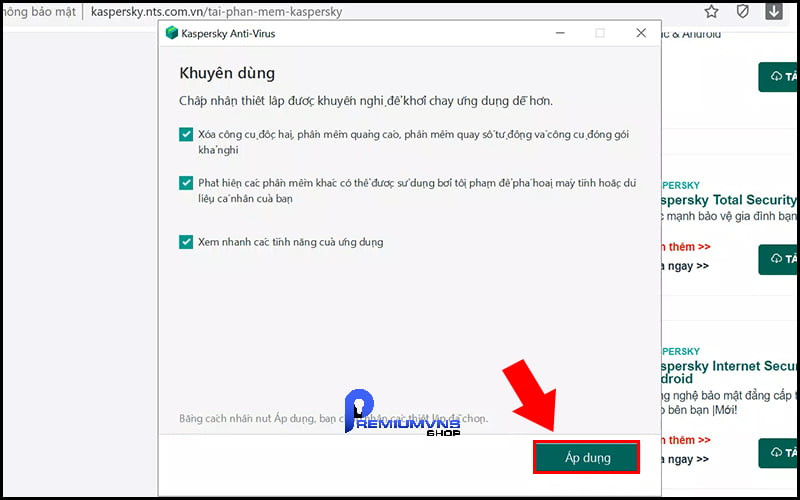The width and height of the screenshot is (800, 500).
Task: Click the browser address bar URL
Action: (216, 11)
